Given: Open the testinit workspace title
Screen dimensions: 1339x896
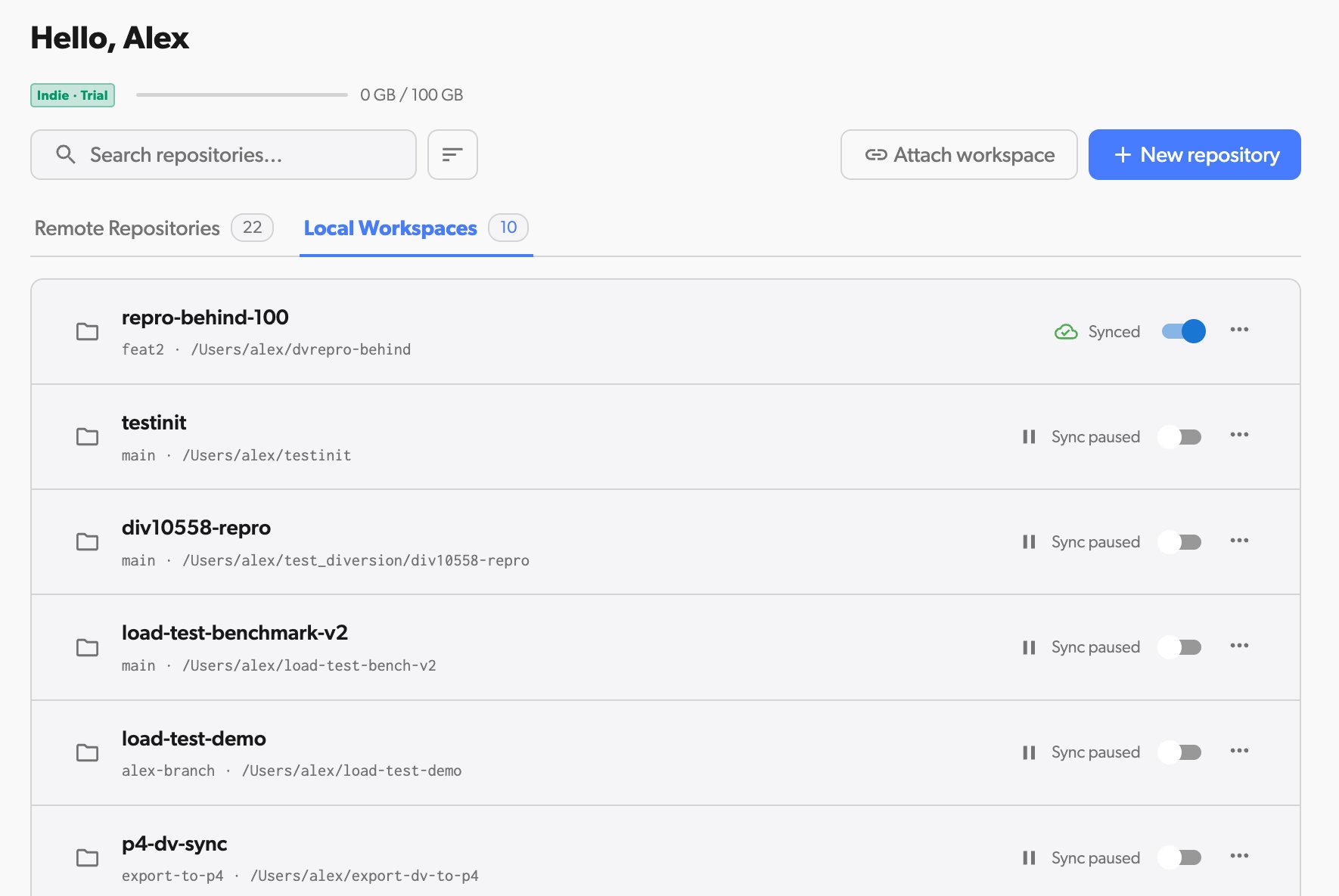Looking at the screenshot, I should click(154, 423).
